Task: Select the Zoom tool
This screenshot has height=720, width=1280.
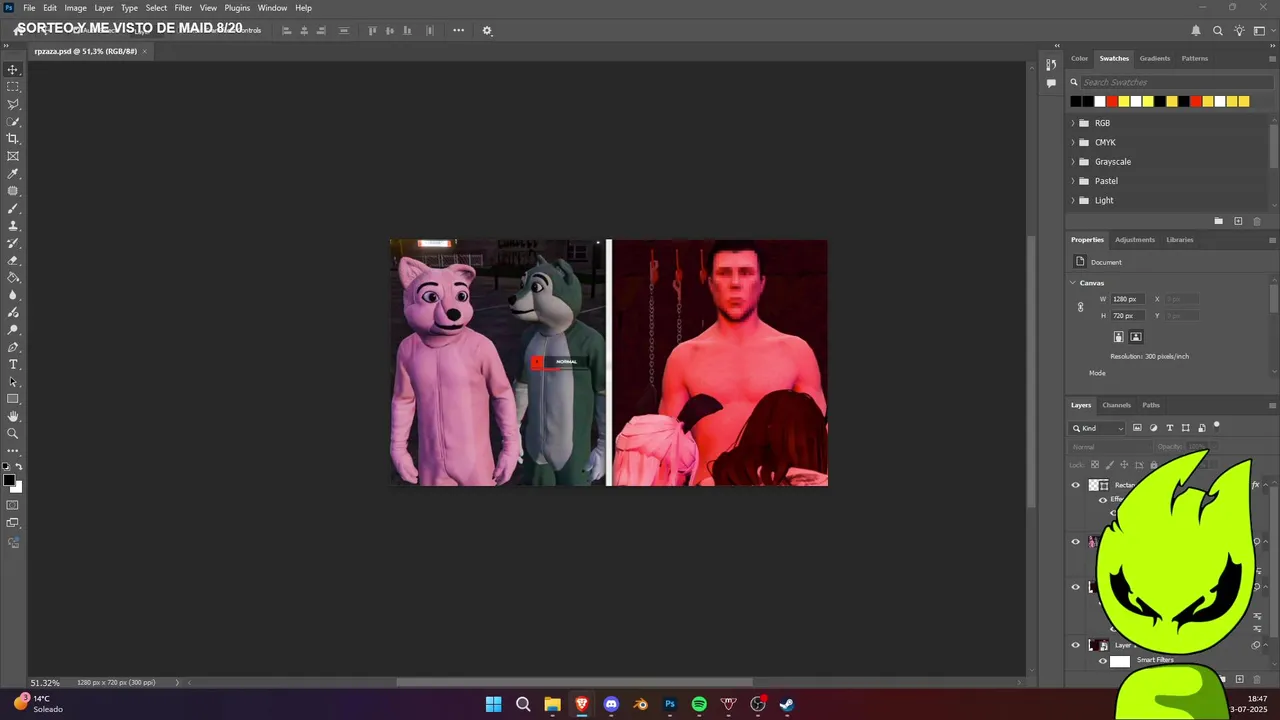Action: pos(13,434)
